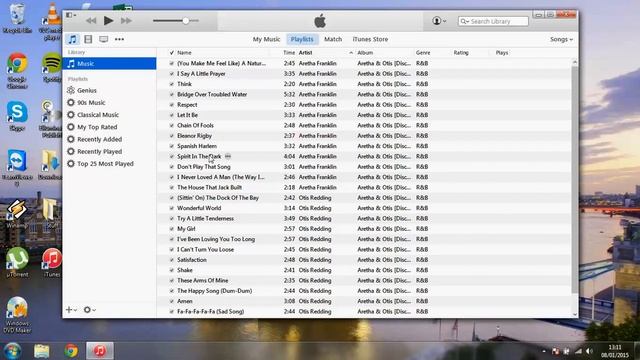Sort songs by the Time column
The height and width of the screenshot is (360, 640).
pos(289,53)
